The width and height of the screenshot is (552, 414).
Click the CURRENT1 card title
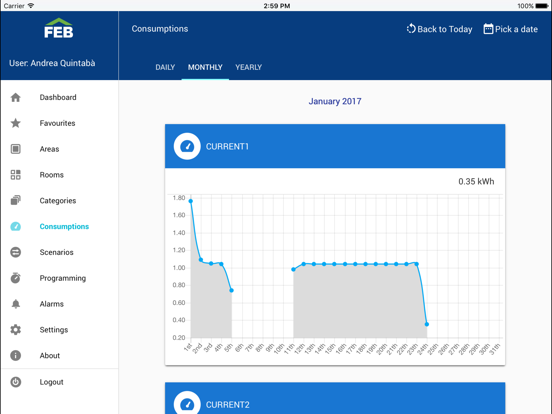click(227, 146)
